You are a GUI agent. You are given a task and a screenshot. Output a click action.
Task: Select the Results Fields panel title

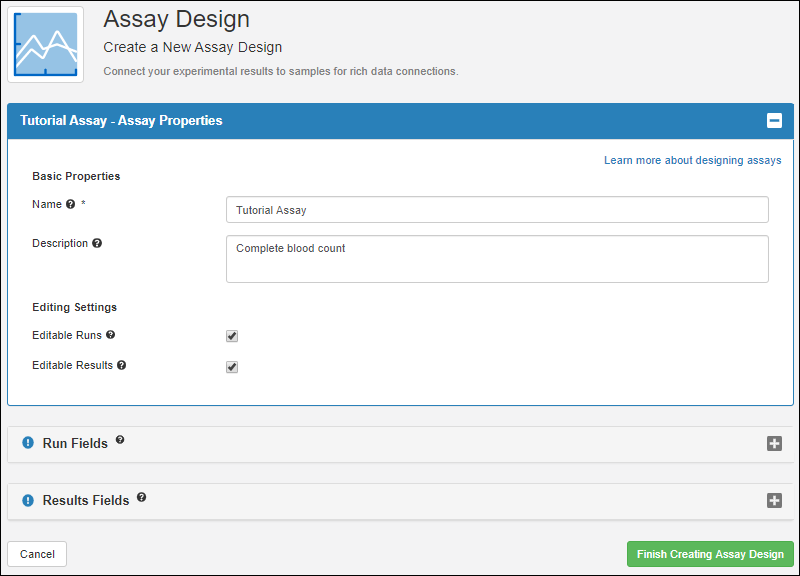tap(86, 501)
